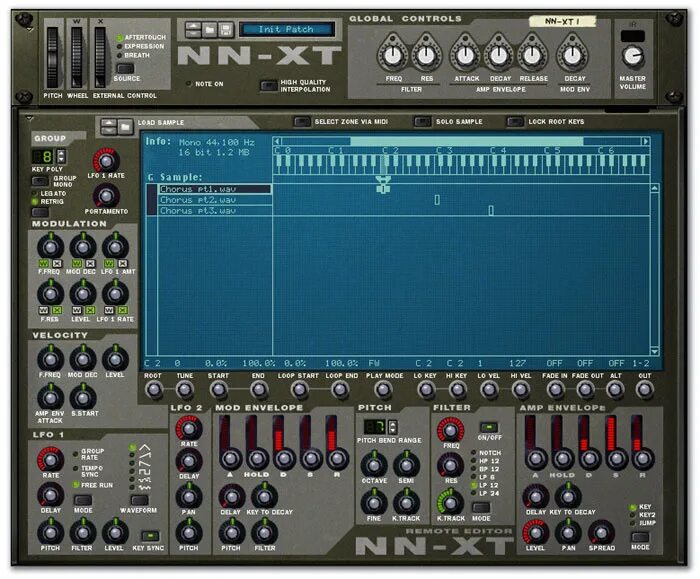
Task: Adjust LFO 2 Rate knob
Action: click(x=189, y=429)
